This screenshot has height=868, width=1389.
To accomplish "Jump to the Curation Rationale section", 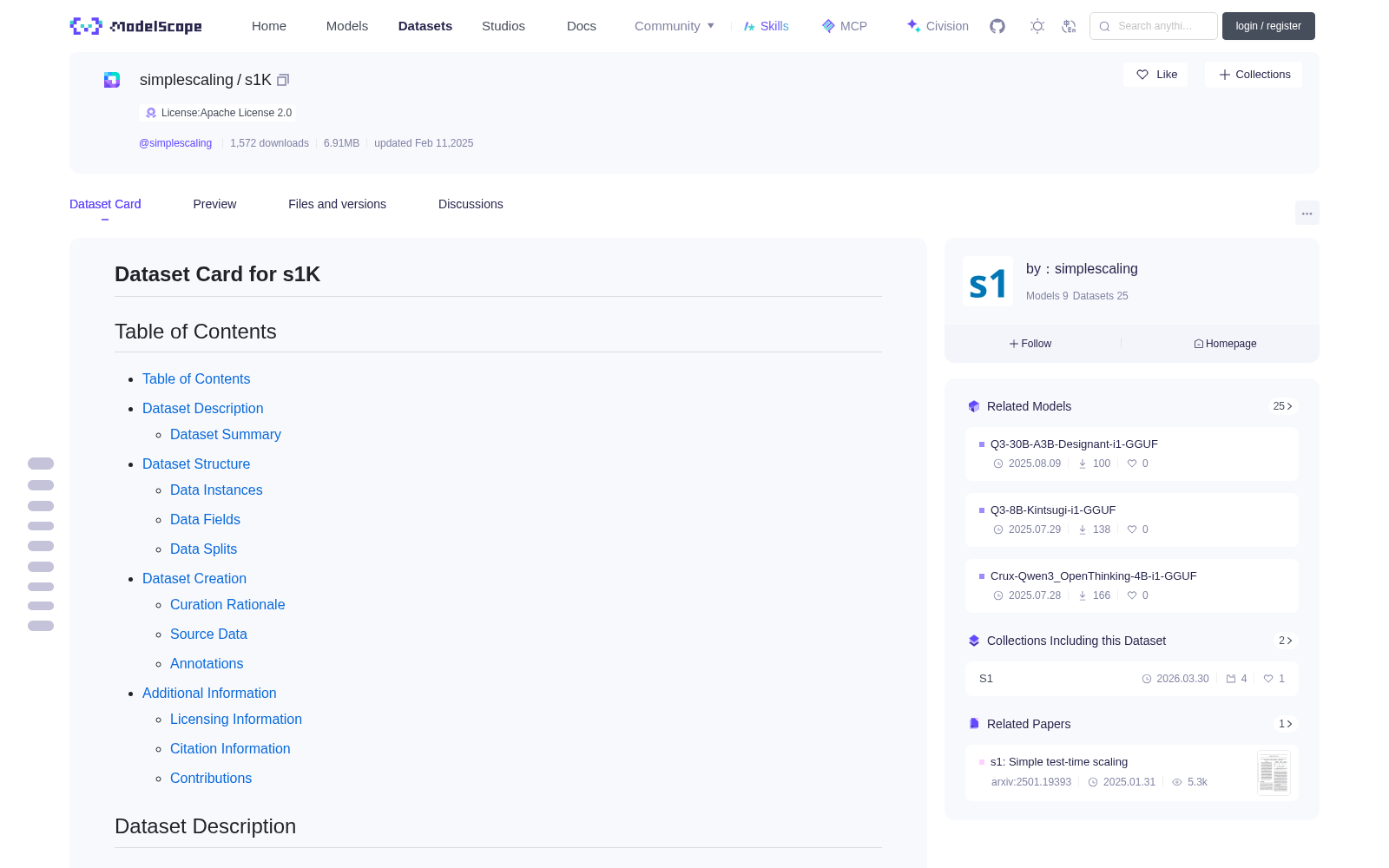I will coord(227,605).
